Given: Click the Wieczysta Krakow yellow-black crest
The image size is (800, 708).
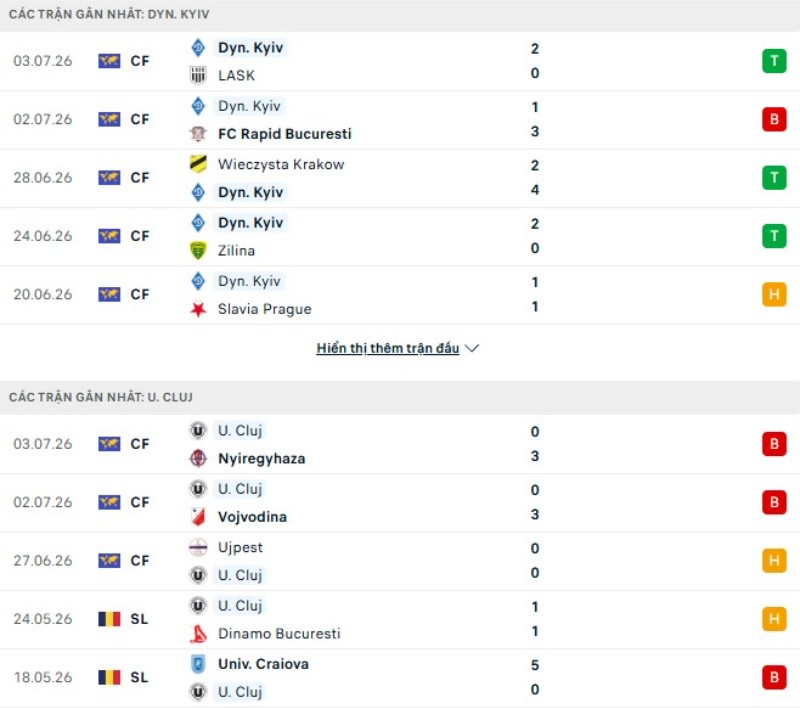Looking at the screenshot, I should point(198,164).
